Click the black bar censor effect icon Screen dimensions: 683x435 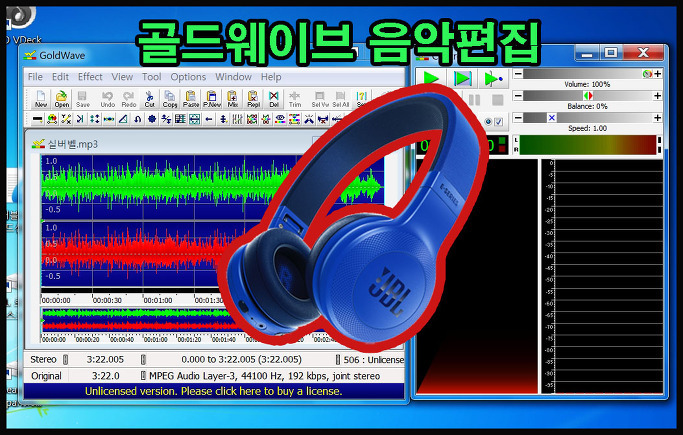pyautogui.click(x=37, y=118)
